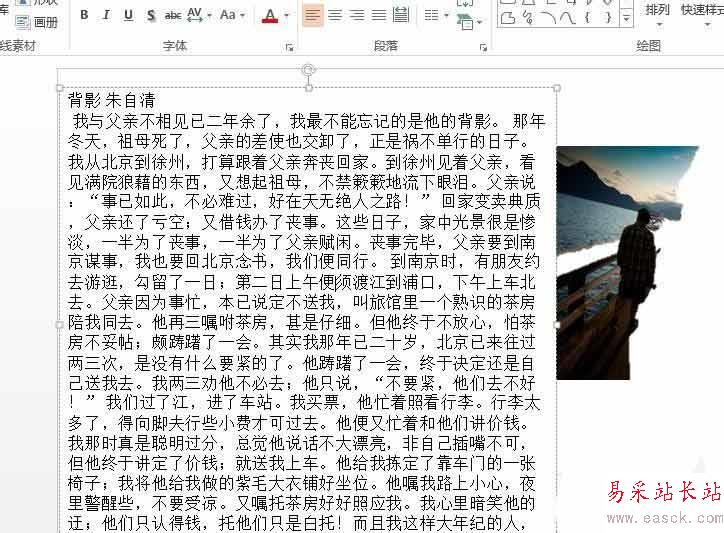Click the convert to SmartArt icon
The width and height of the screenshot is (724, 533).
[x=465, y=21]
